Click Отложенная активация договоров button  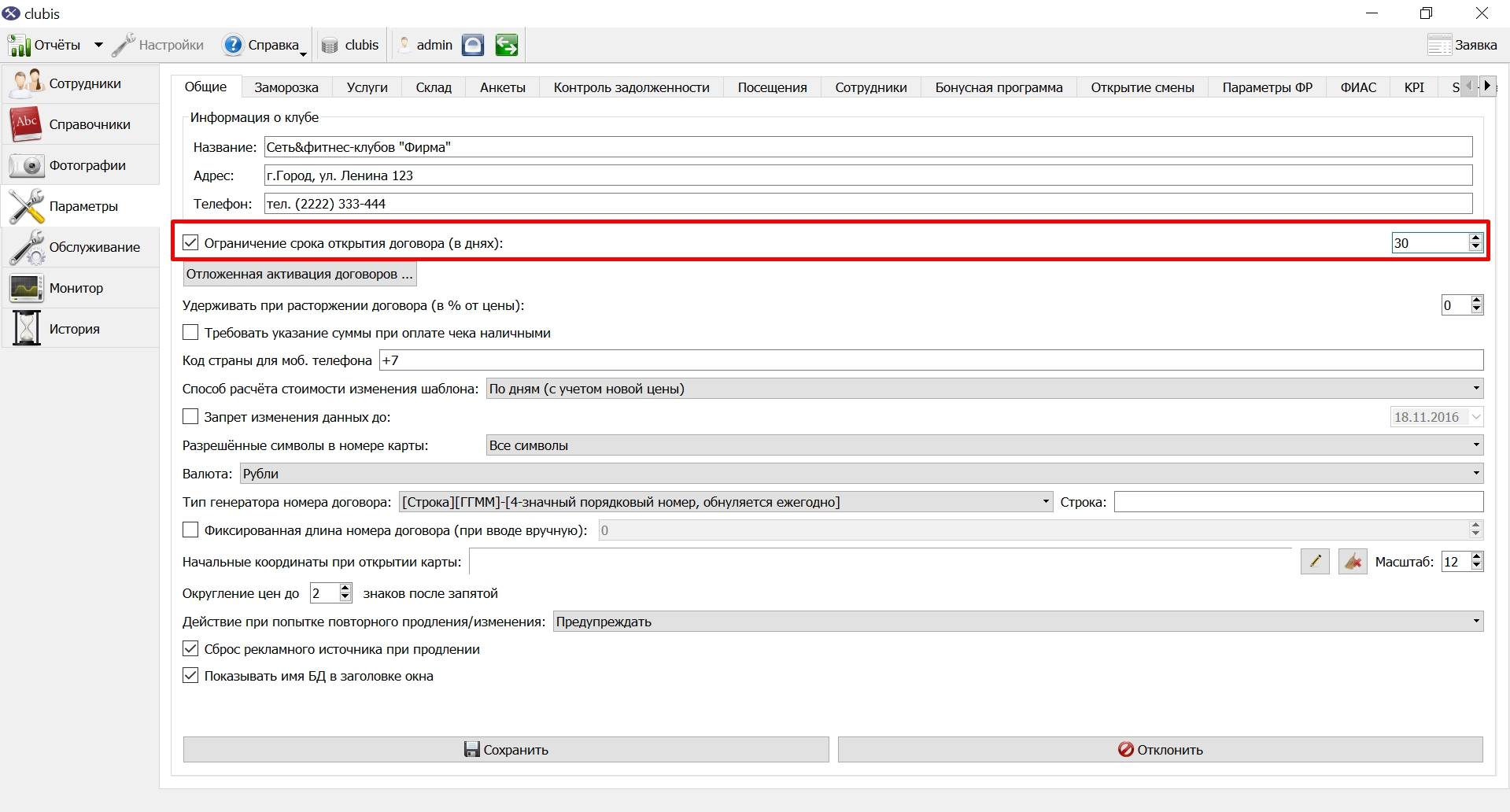coord(300,274)
